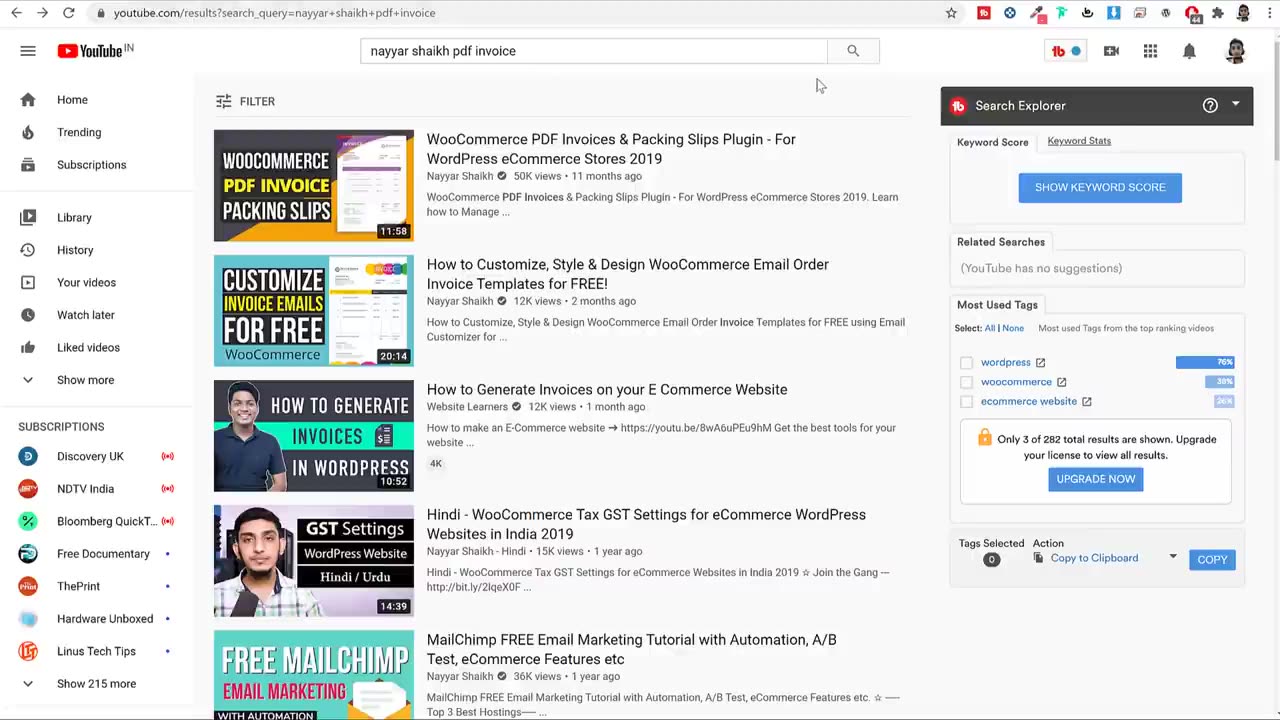This screenshot has height=720, width=1280.
Task: Check the woocommerce tag checkbox
Action: click(x=966, y=382)
